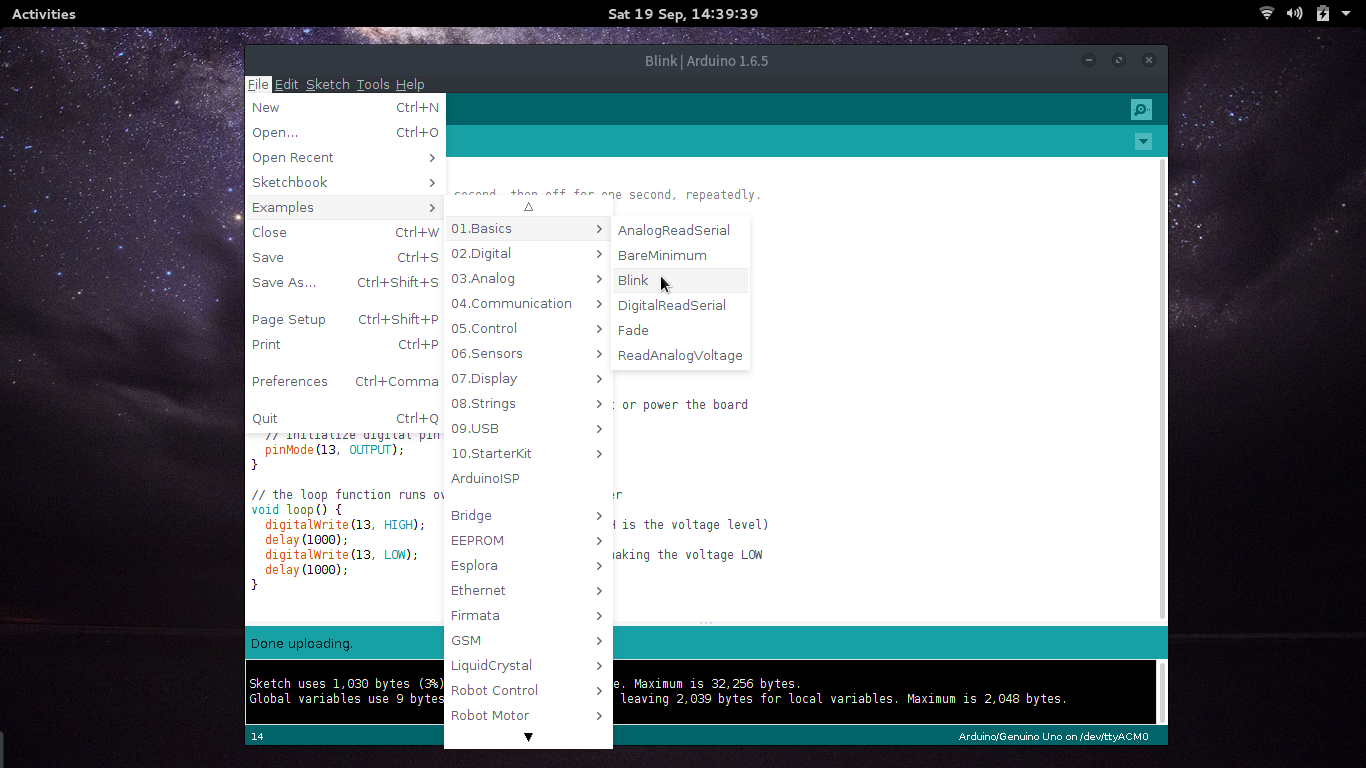Expand the 08.Strings examples submenu

click(x=528, y=404)
